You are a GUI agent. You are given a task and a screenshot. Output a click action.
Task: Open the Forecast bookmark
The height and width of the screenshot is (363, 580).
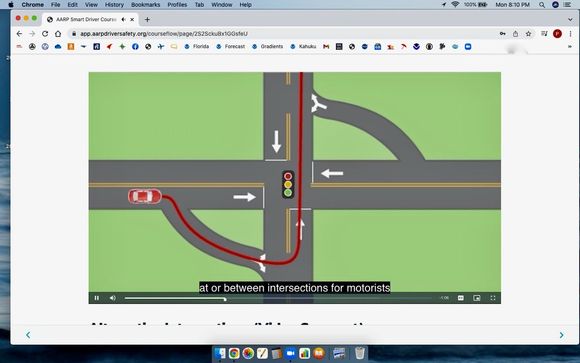click(231, 47)
